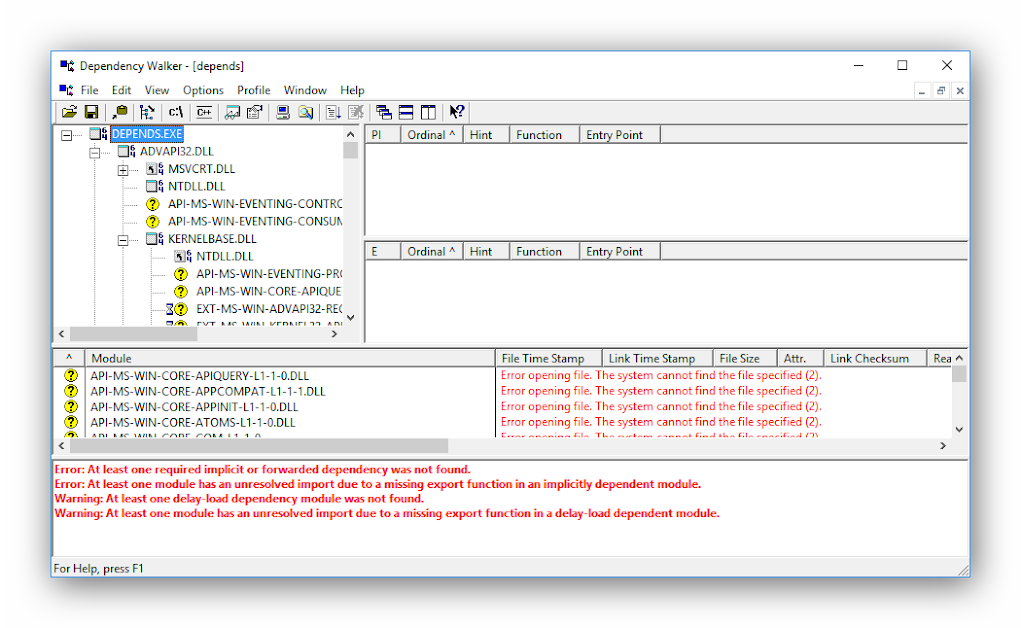The image size is (1021, 628).
Task: Sort module list by Module column
Action: [x=290, y=358]
